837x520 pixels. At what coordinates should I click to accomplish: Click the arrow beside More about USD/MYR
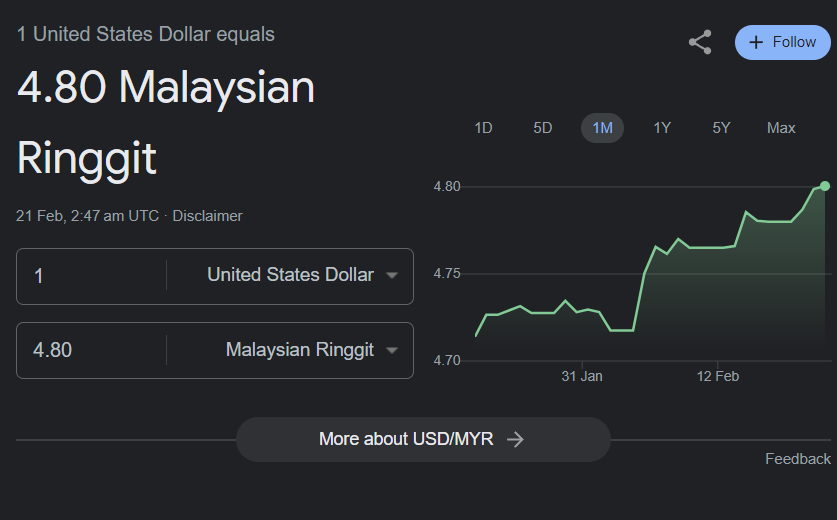click(515, 439)
